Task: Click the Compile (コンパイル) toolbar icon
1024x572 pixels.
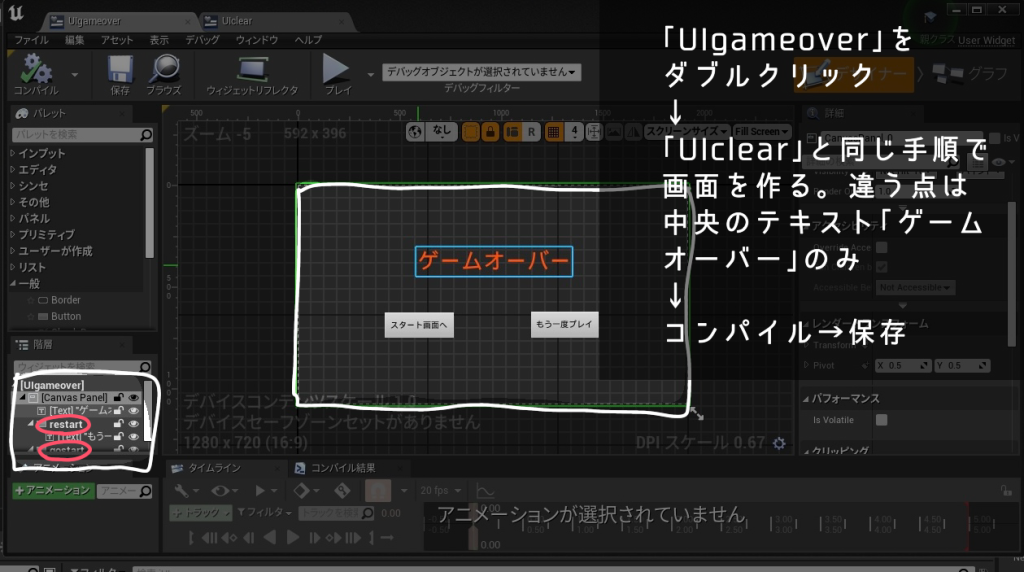Action: click(36, 72)
